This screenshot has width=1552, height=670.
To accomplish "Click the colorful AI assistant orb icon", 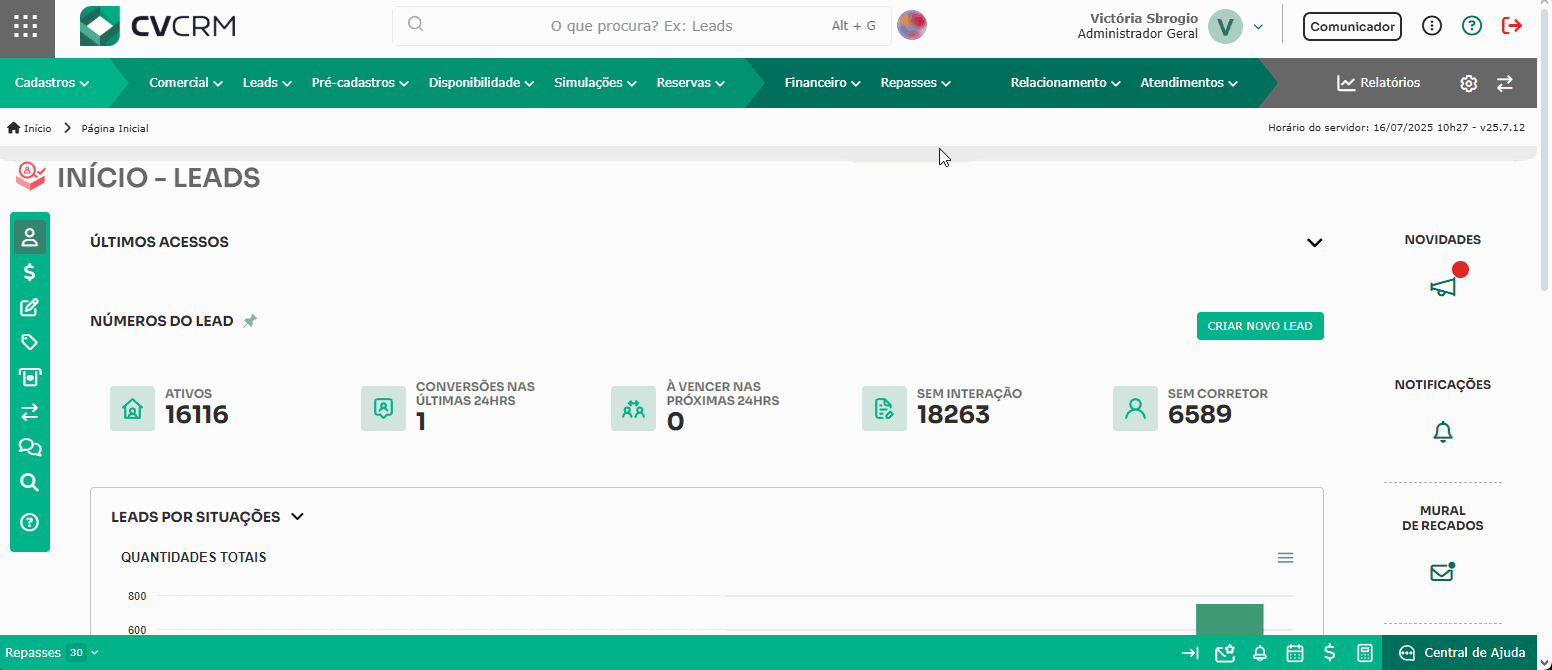I will pyautogui.click(x=912, y=25).
